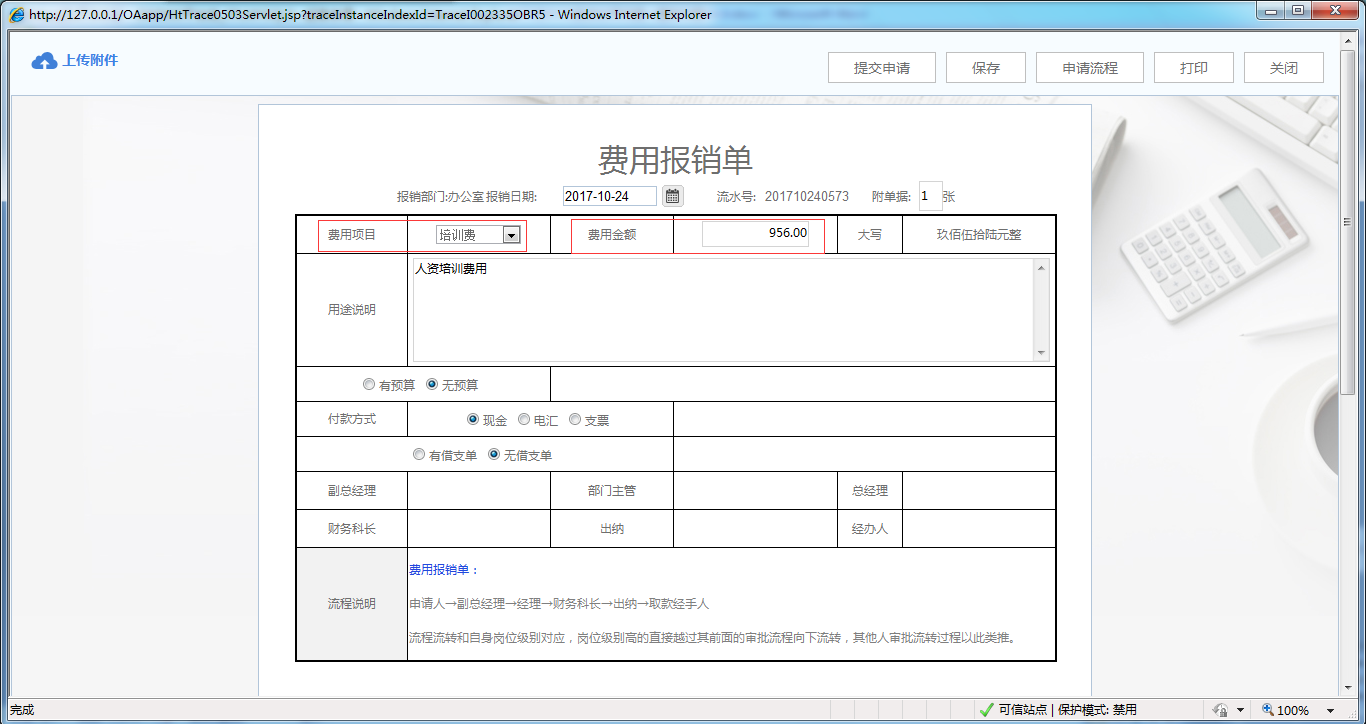Select the 支票 payment option
The image size is (1366, 724).
[575, 419]
